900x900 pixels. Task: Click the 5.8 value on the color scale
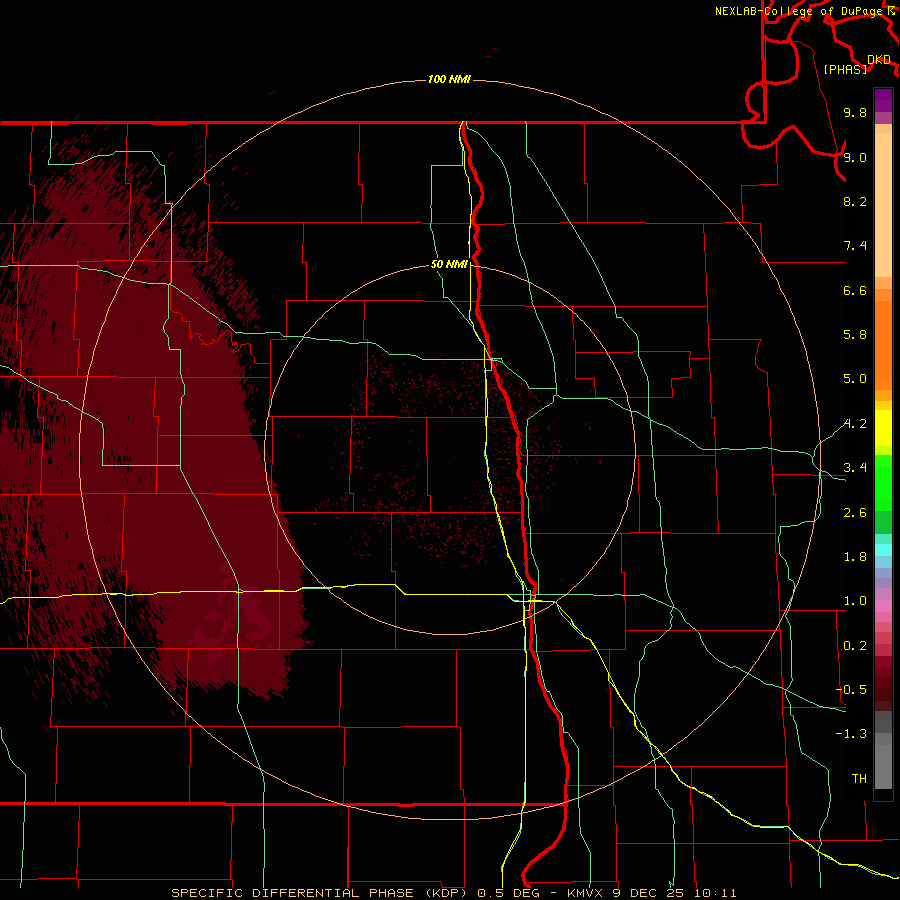pos(855,335)
